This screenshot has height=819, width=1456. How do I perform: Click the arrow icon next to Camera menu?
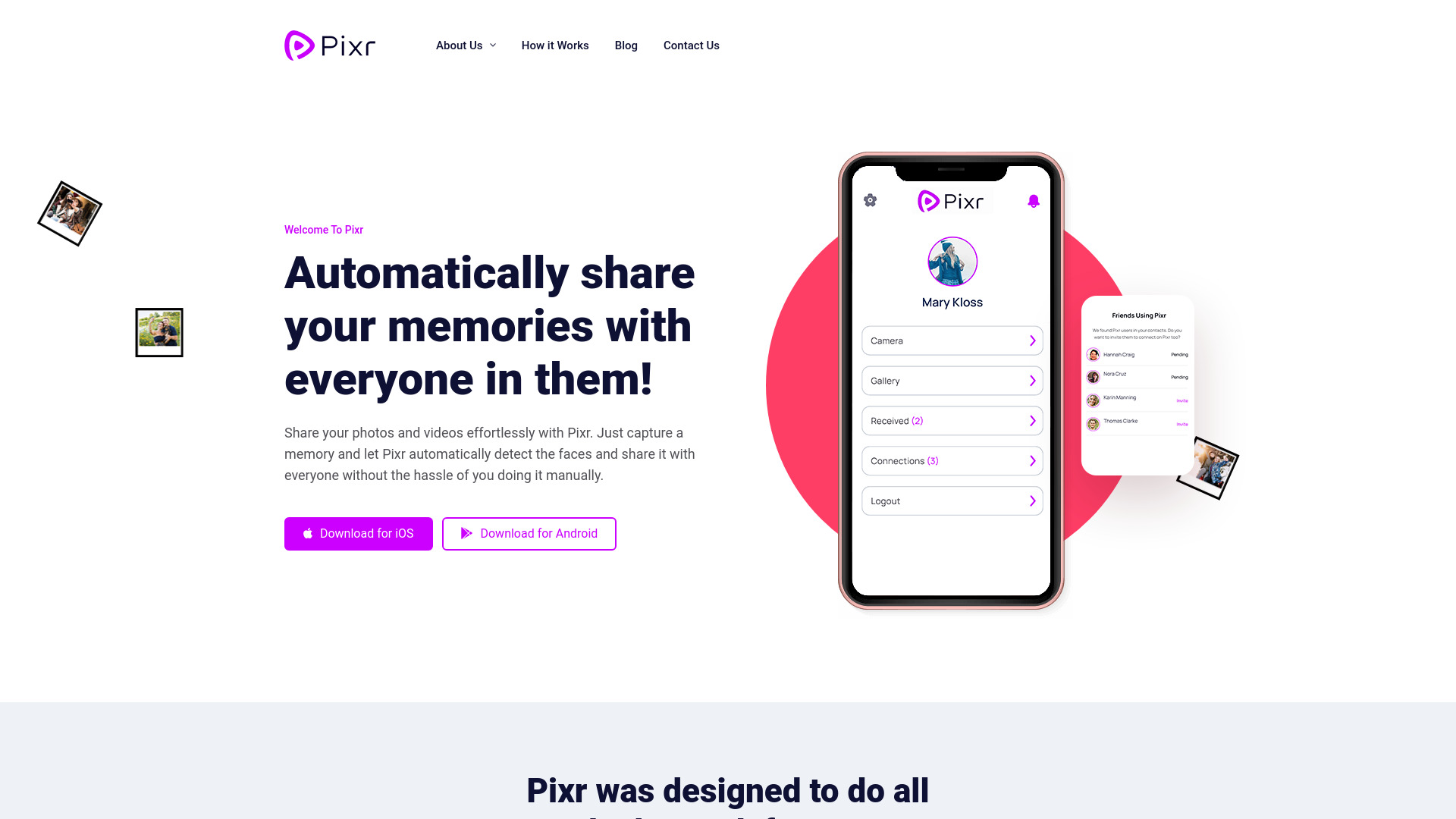[1033, 340]
